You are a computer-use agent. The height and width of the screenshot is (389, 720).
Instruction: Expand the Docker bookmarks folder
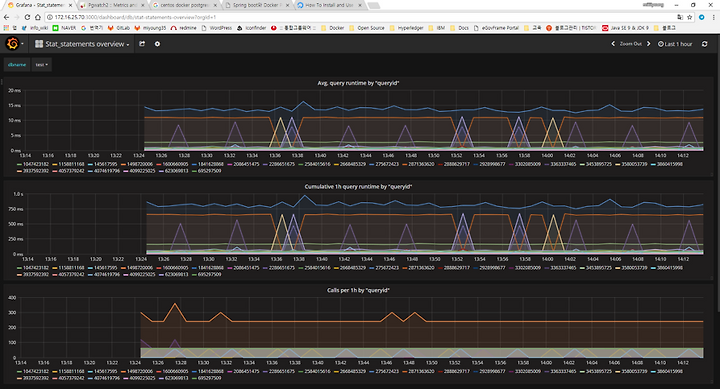[x=332, y=28]
